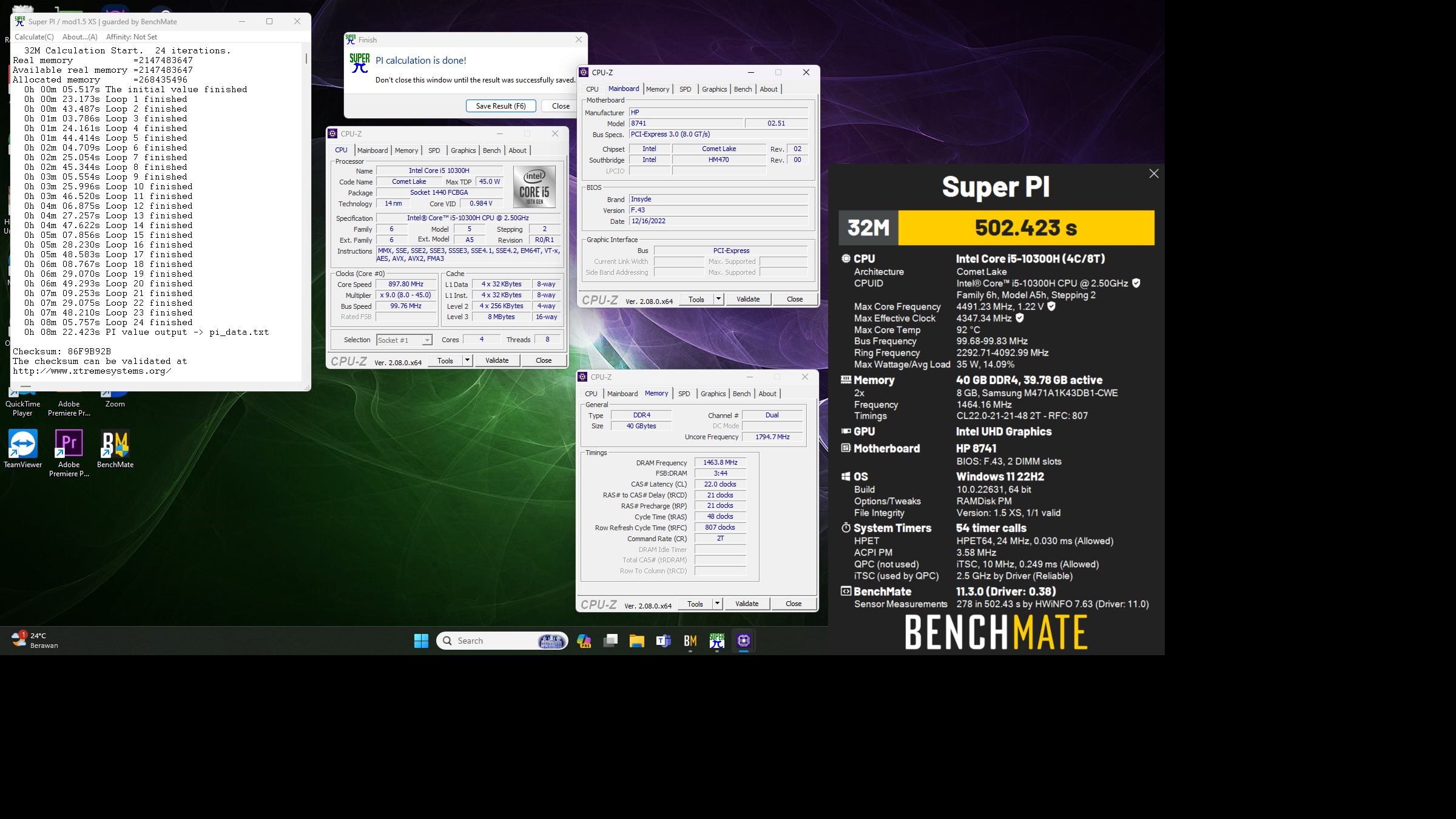
Task: Open the About...(A) menu in Super PI
Action: tap(79, 37)
